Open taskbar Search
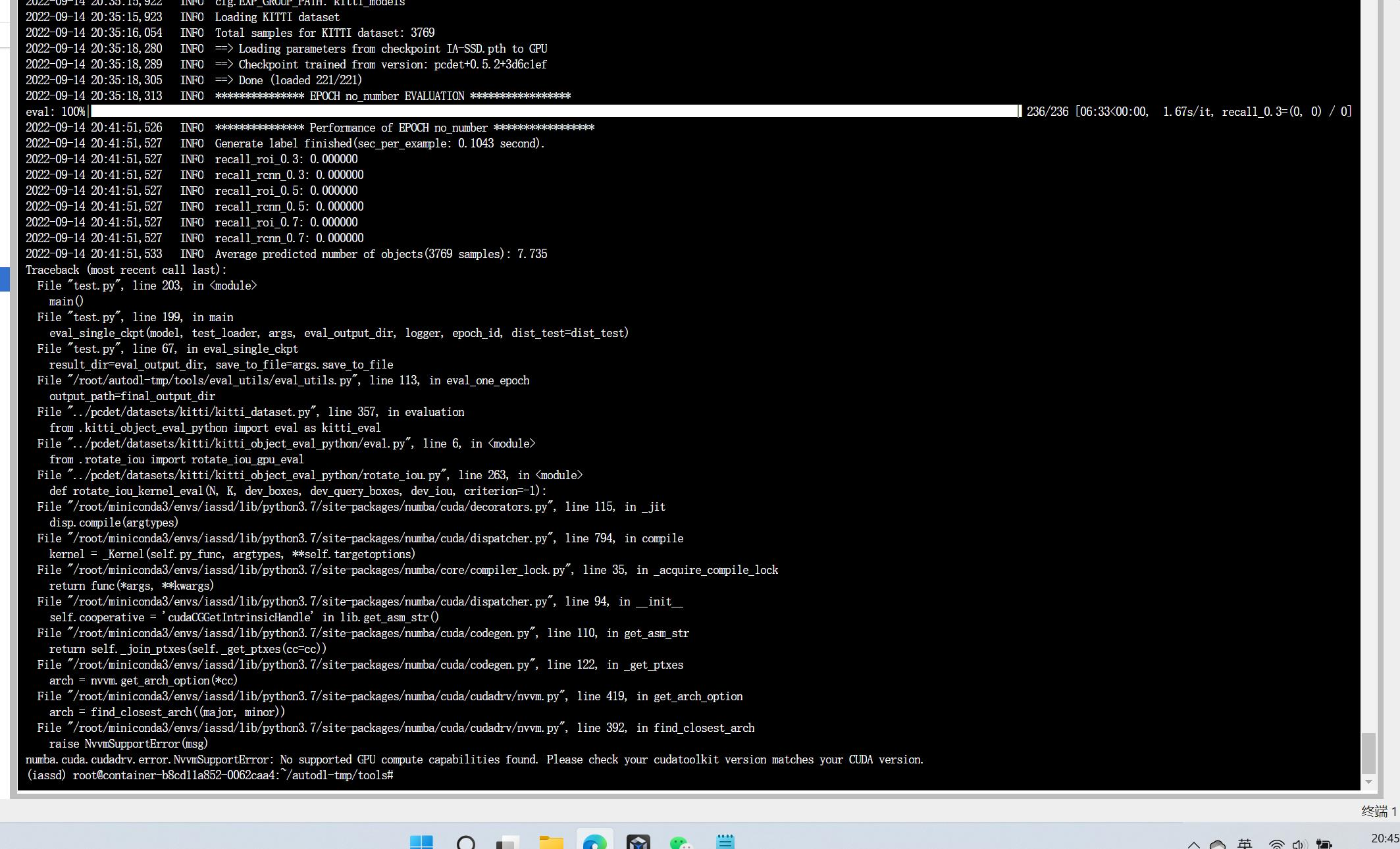This screenshot has width=1400, height=849. [x=466, y=842]
